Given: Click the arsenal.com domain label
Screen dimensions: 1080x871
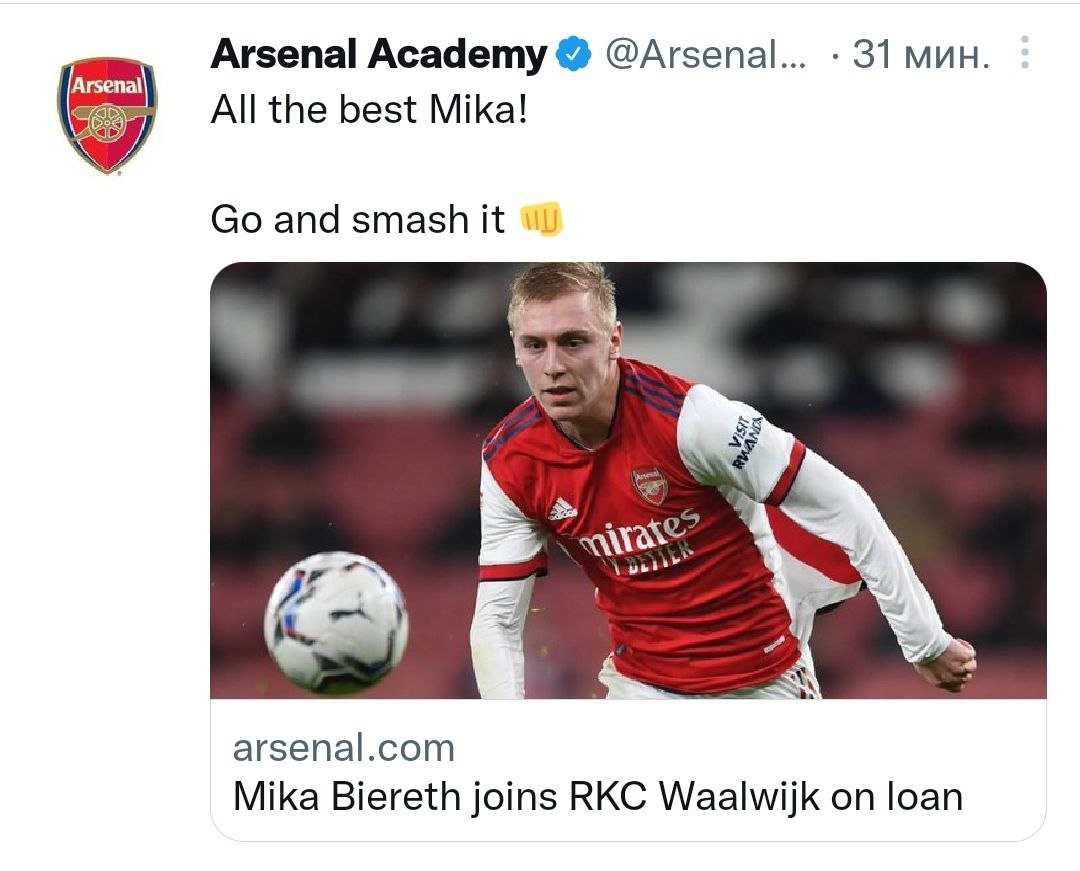Looking at the screenshot, I should (x=343, y=748).
